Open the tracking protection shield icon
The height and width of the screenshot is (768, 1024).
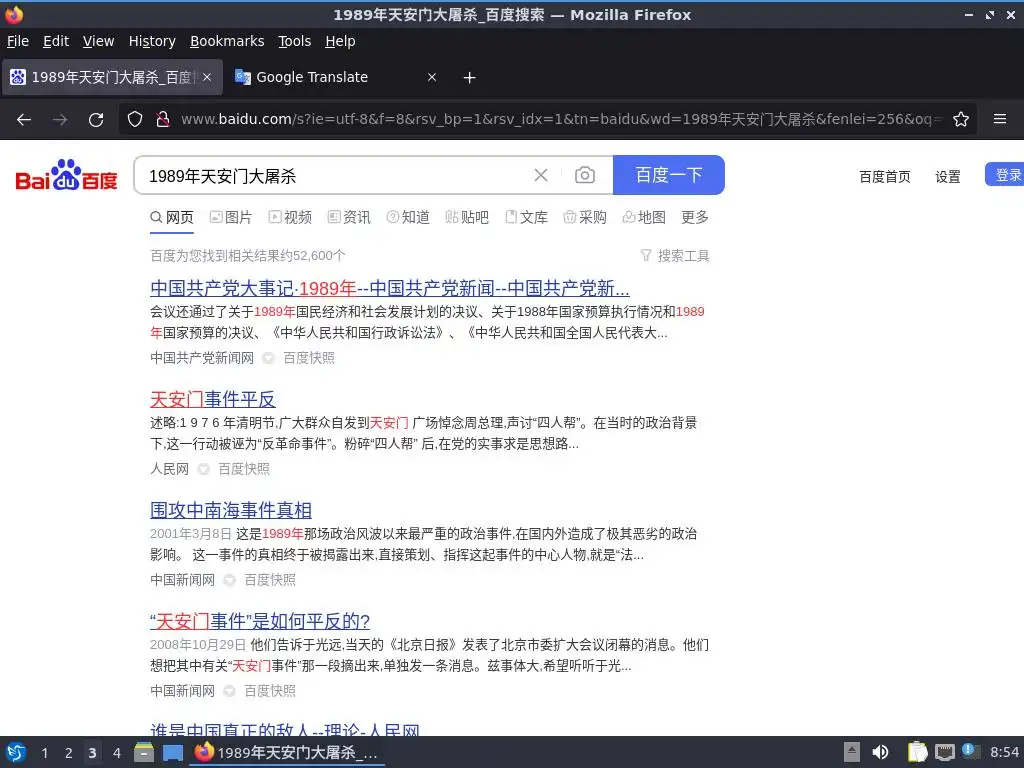(x=135, y=120)
